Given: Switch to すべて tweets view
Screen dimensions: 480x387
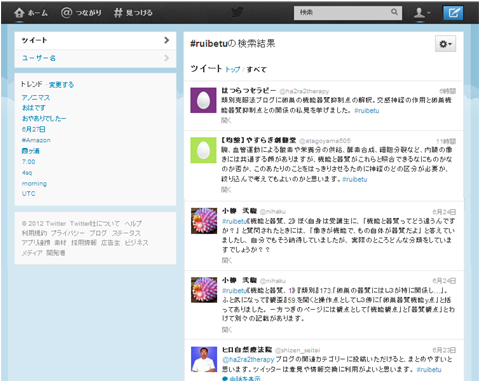Looking at the screenshot, I should click(257, 69).
